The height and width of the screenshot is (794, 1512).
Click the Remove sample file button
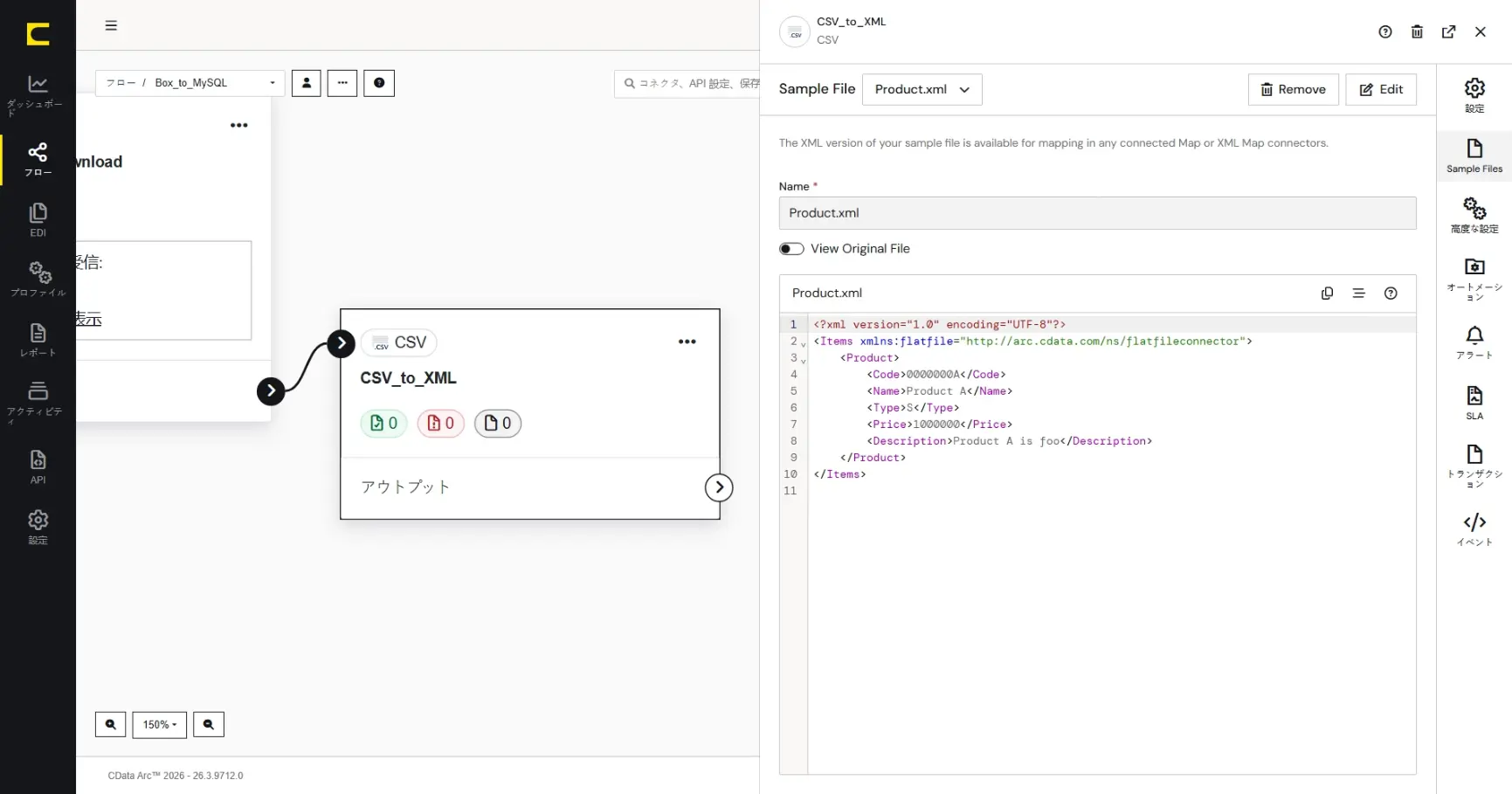(x=1294, y=90)
